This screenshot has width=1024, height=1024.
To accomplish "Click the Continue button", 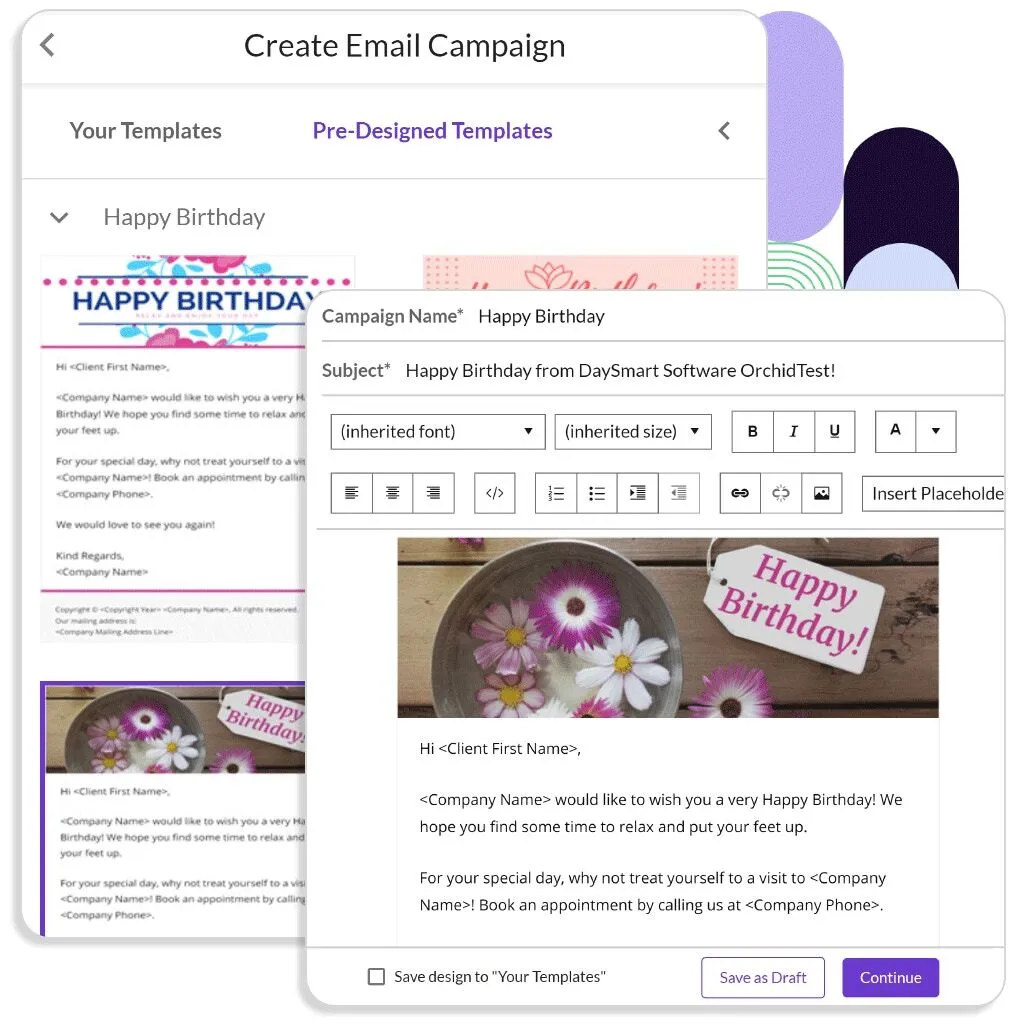I will click(x=890, y=978).
